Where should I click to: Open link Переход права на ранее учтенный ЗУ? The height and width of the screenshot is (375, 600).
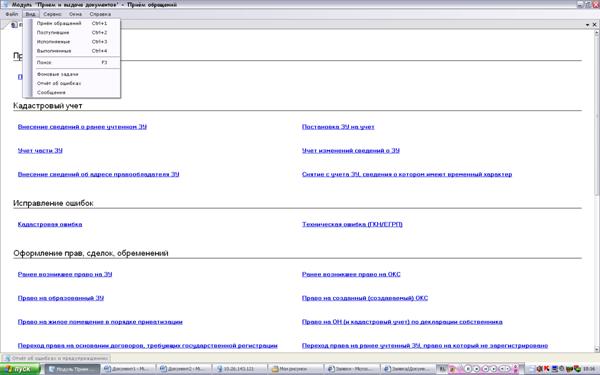coord(425,346)
